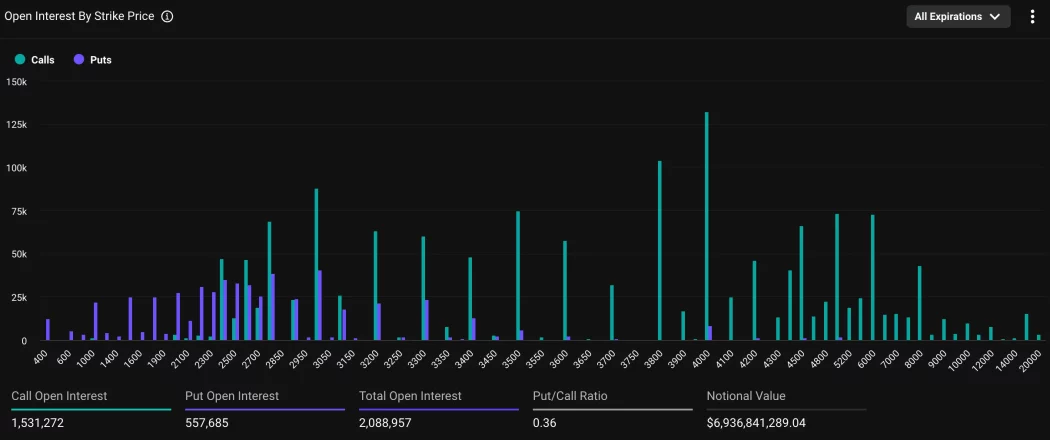The width and height of the screenshot is (1050, 440).
Task: Click the chevron arrow in All Expirations
Action: 994,17
